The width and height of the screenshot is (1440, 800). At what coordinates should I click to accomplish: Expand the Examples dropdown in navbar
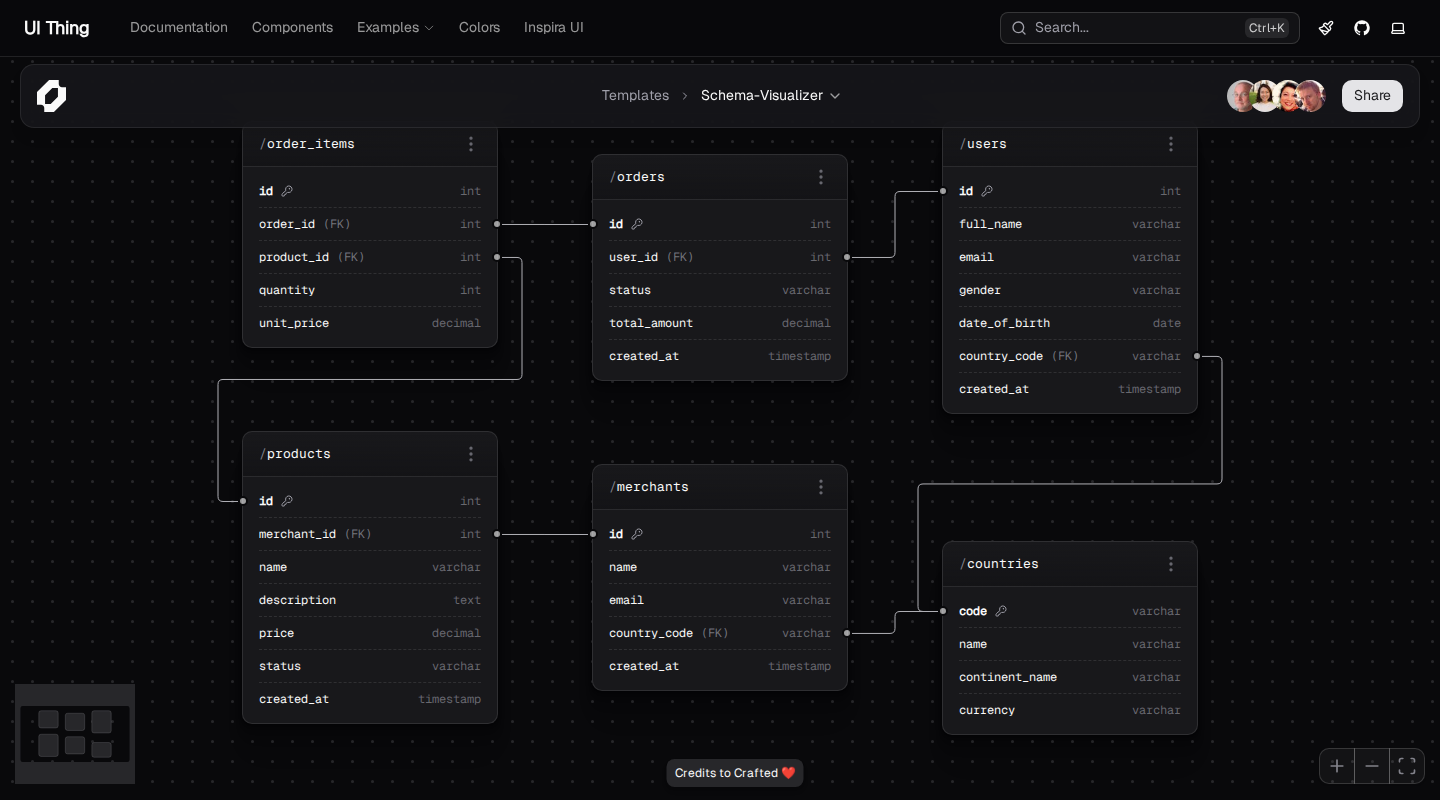[395, 28]
